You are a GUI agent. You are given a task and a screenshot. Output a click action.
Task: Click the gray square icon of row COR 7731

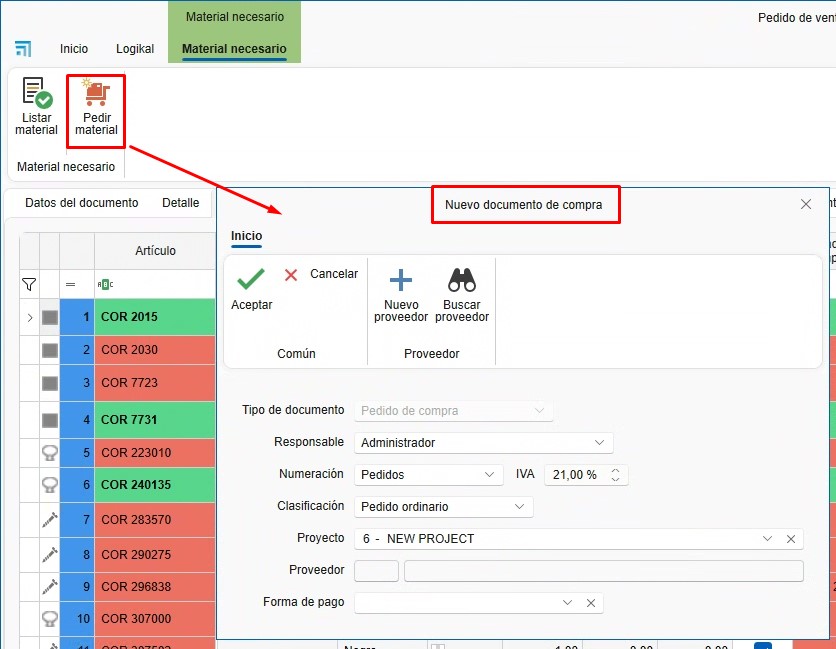coord(50,420)
